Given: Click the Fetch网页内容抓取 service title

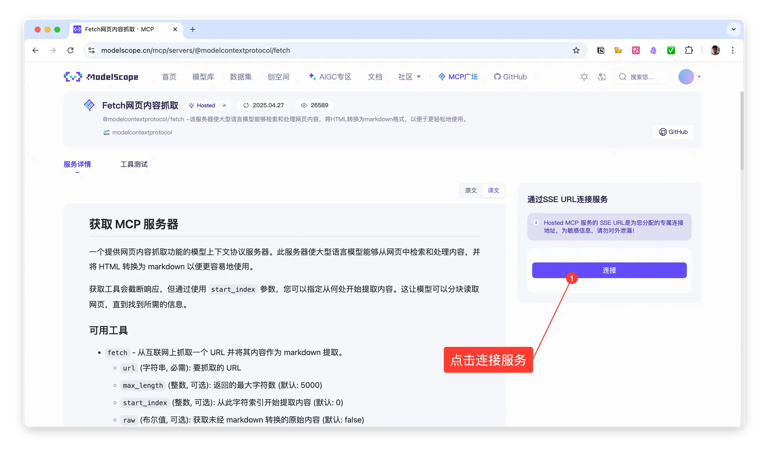Looking at the screenshot, I should click(x=140, y=105).
